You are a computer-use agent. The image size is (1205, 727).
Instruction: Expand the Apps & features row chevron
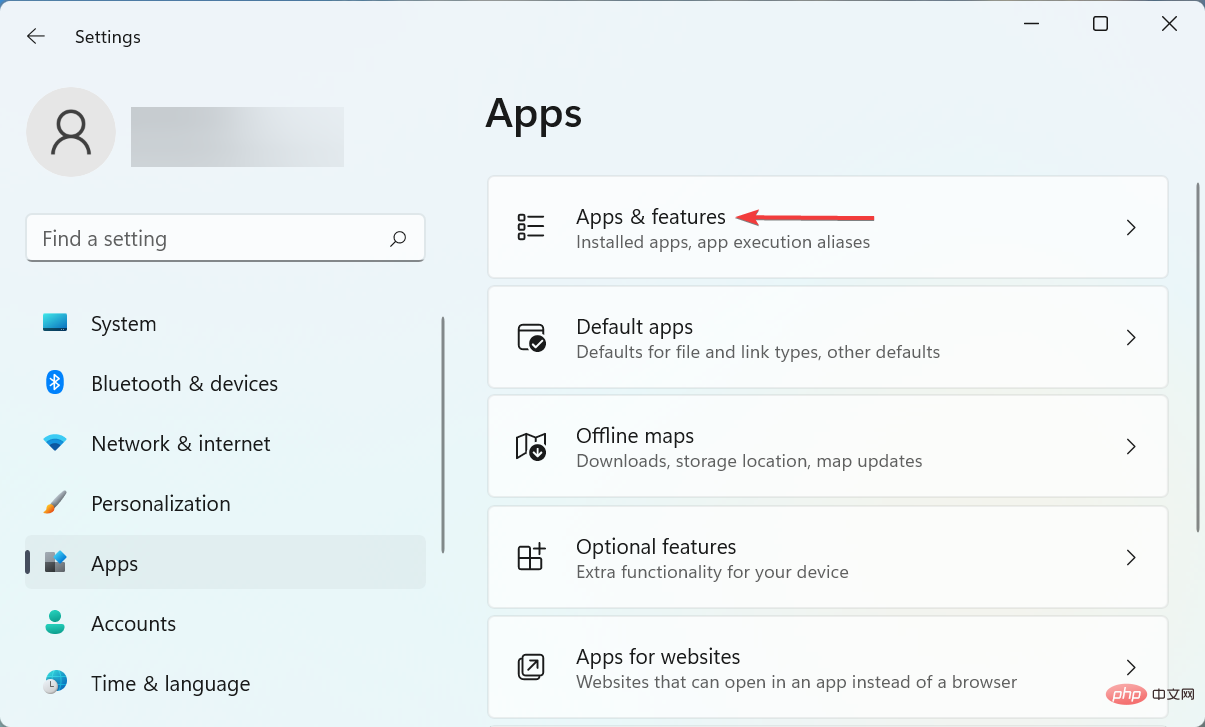tap(1131, 227)
